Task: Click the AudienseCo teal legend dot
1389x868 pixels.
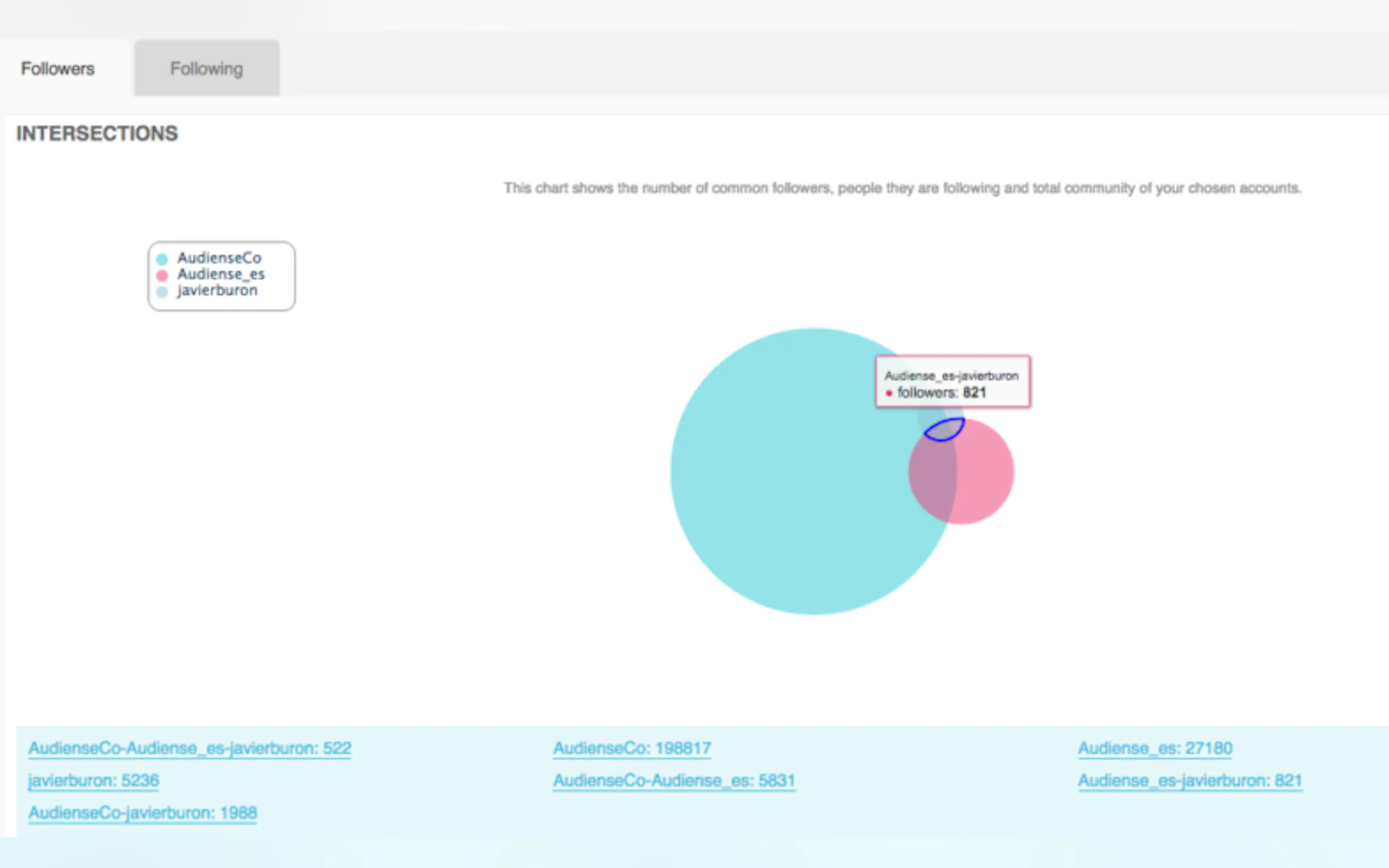Action: click(162, 259)
